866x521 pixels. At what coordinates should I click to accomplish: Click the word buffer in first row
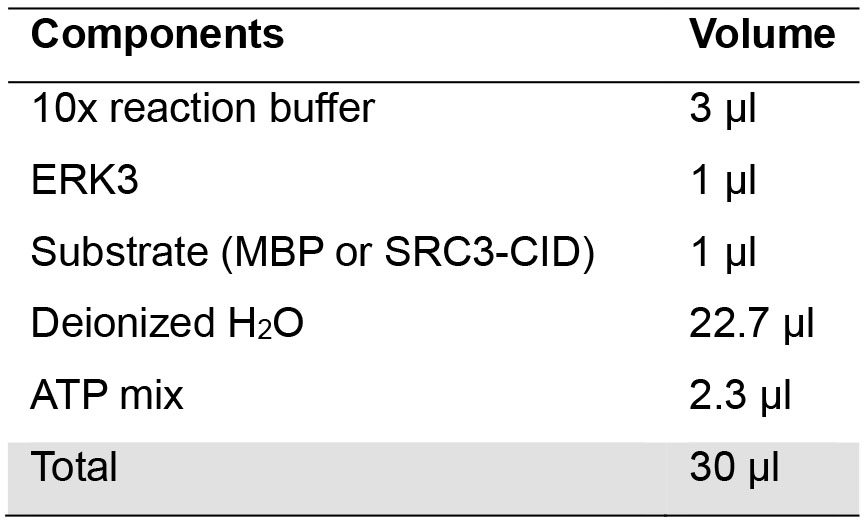coord(323,107)
